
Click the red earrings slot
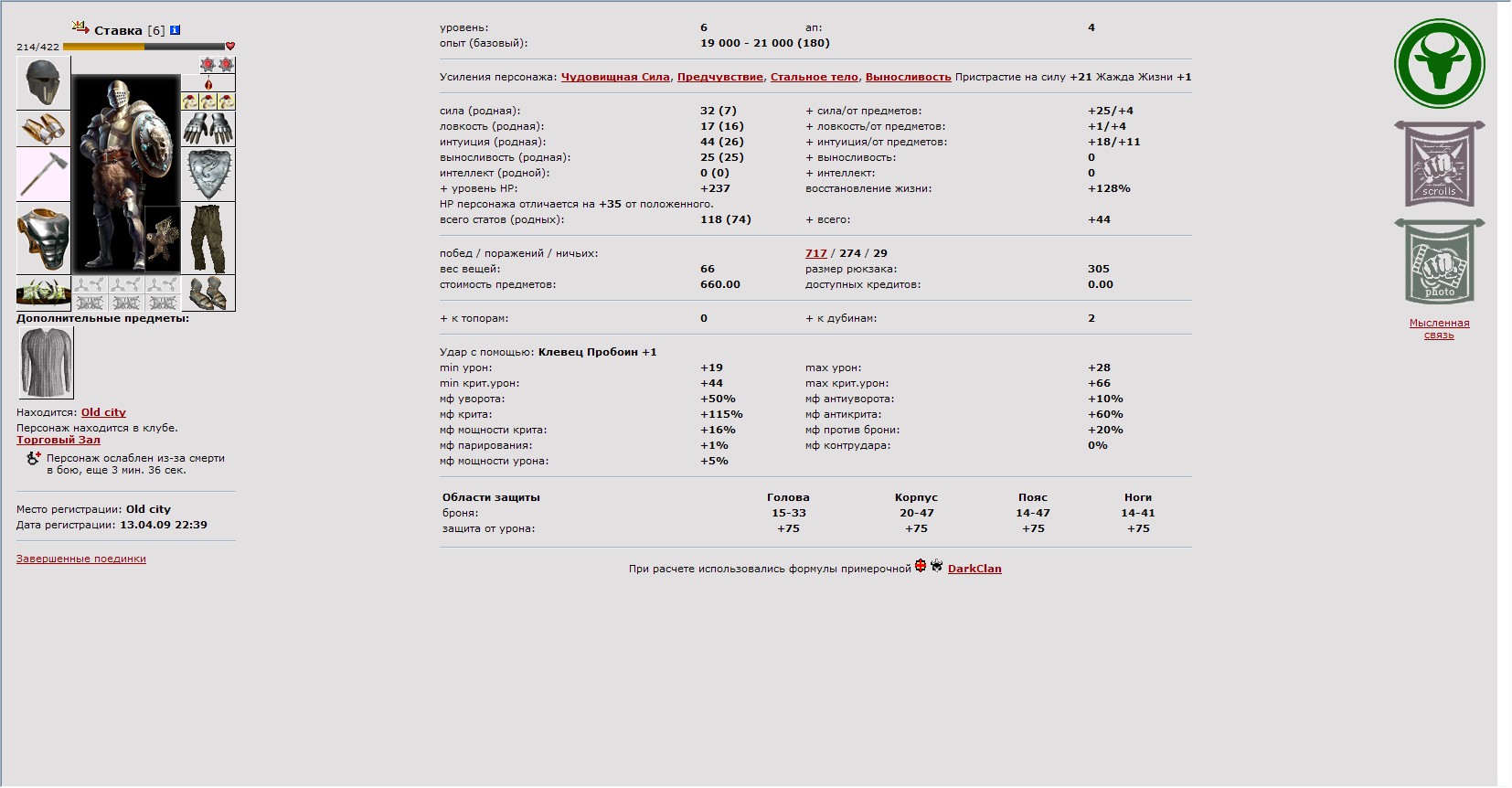218,65
